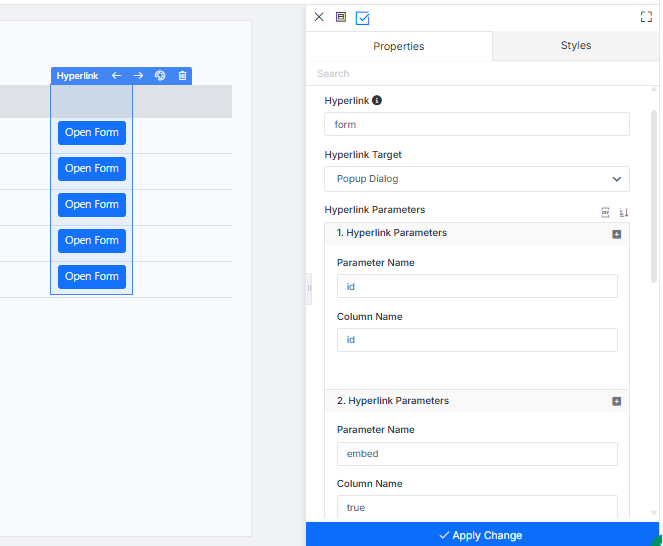Click the info icon beside Hyperlink label

click(x=377, y=100)
